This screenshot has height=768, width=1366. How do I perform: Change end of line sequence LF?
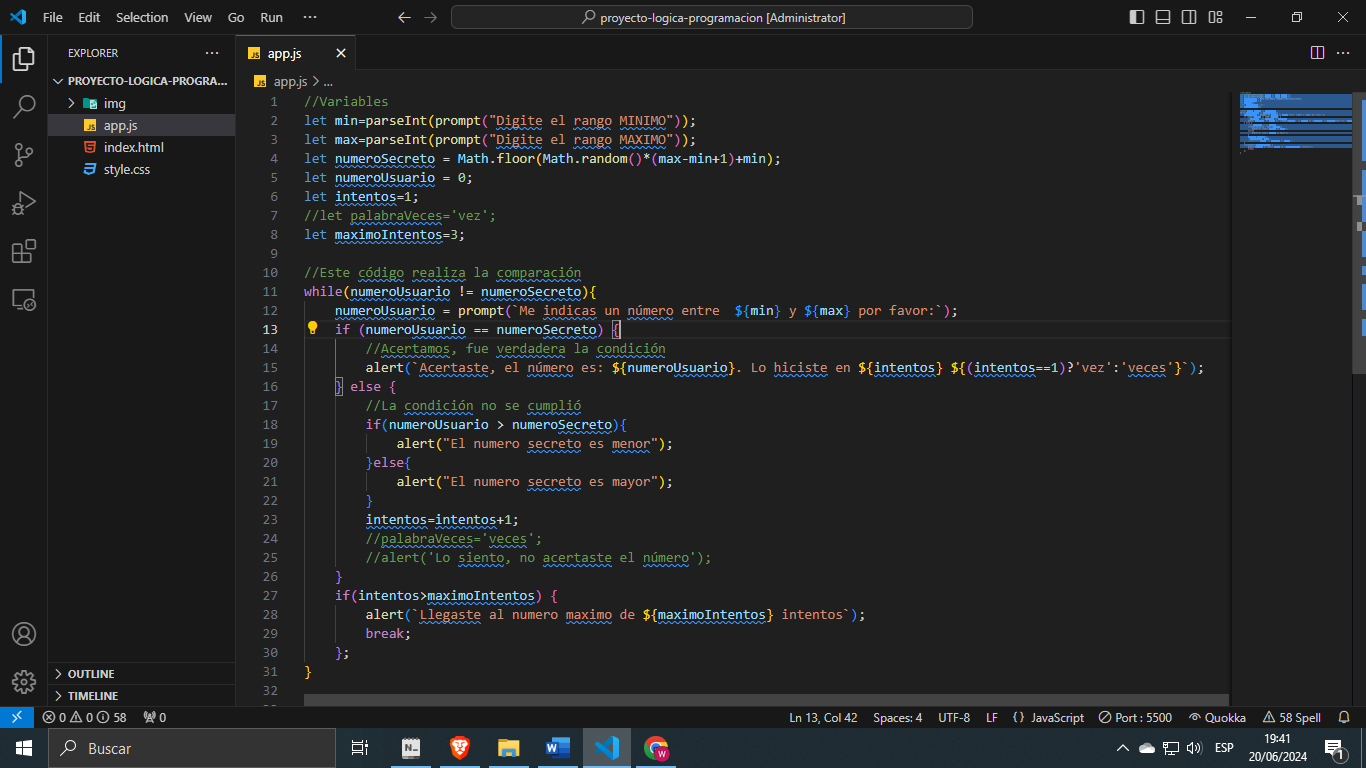click(x=992, y=717)
